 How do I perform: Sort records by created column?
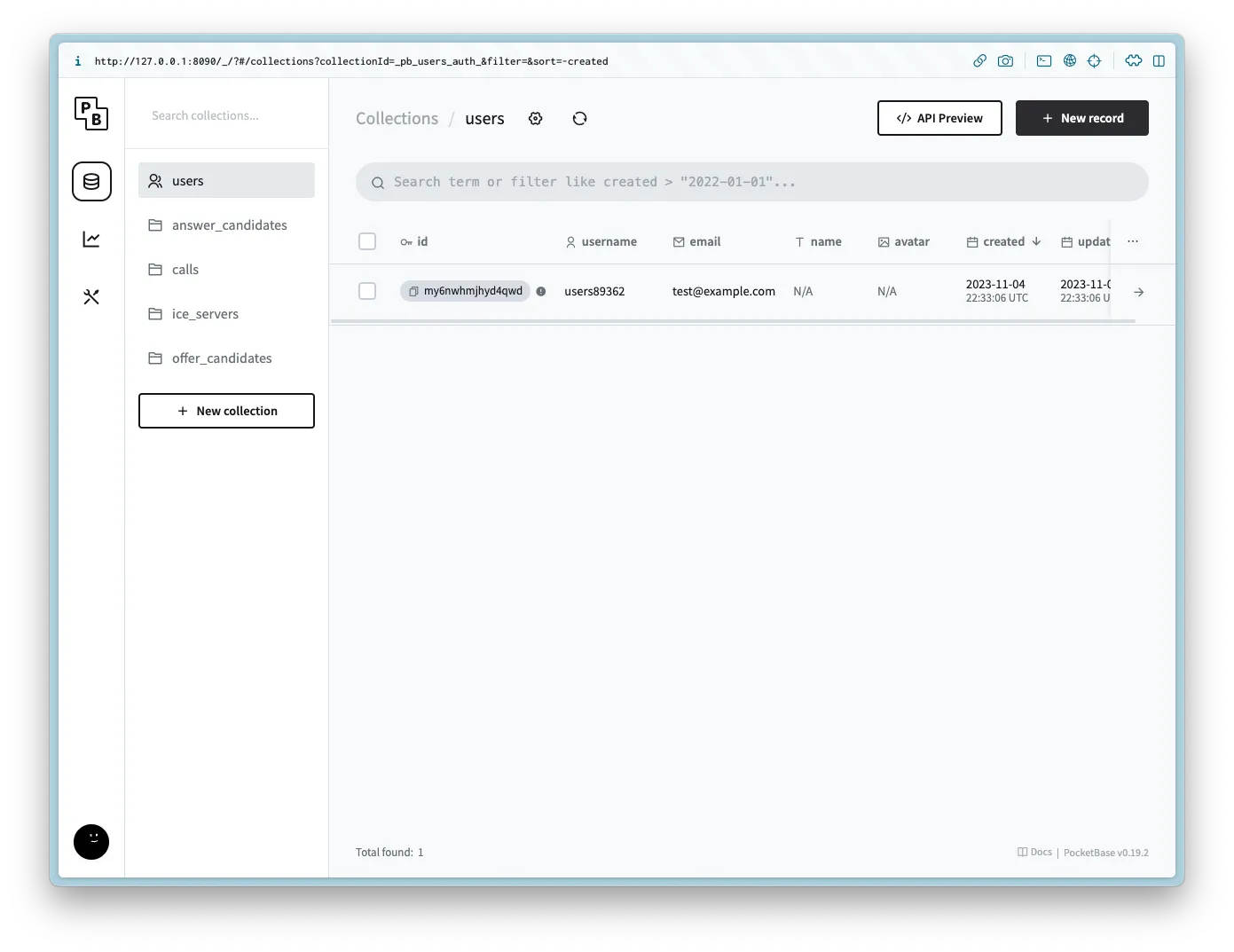coord(1003,241)
